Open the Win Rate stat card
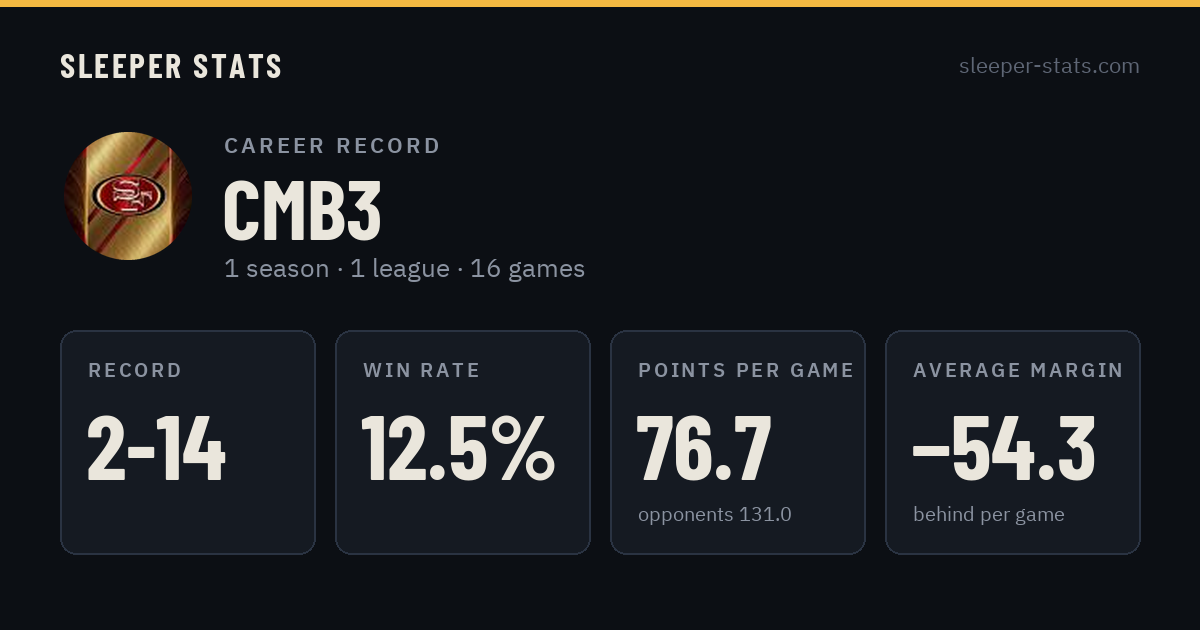 (x=463, y=442)
